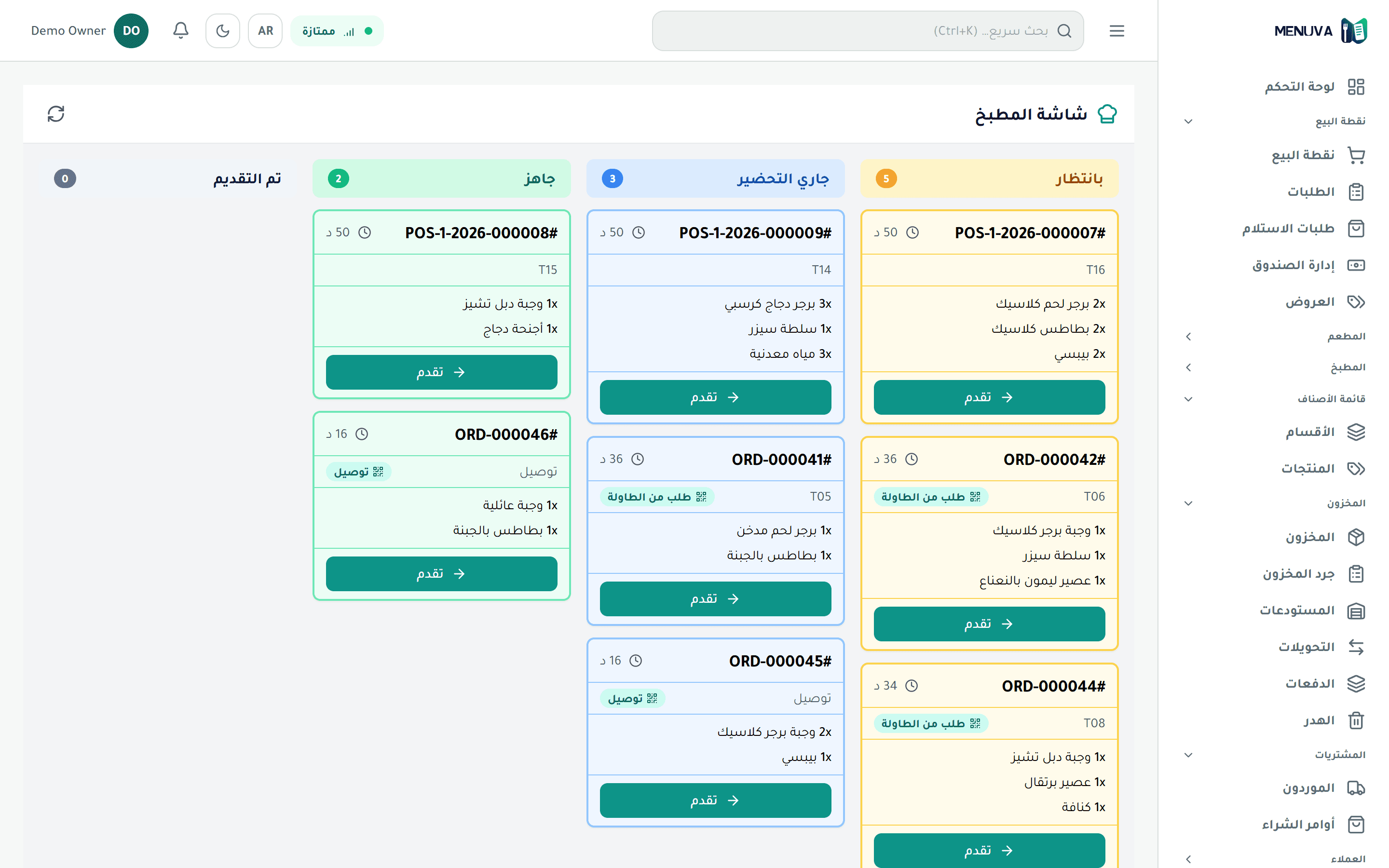Screen dimensions: 1389x868
Task: Click the quick search field
Action: (x=867, y=30)
